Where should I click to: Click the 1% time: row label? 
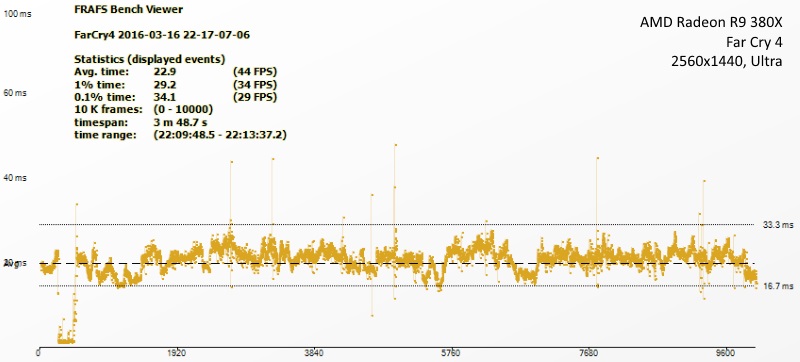tap(99, 84)
